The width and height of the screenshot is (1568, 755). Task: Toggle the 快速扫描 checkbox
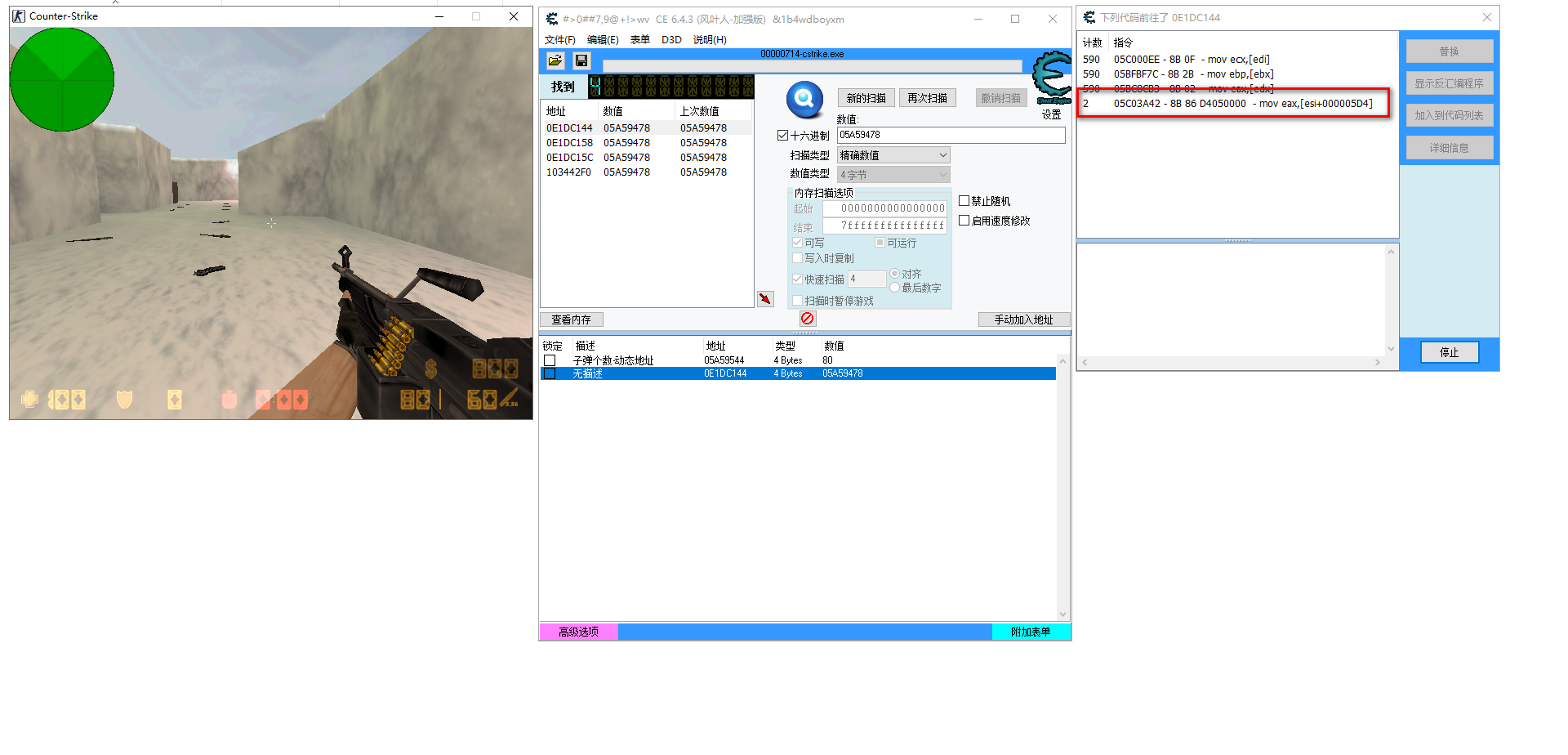pos(797,279)
